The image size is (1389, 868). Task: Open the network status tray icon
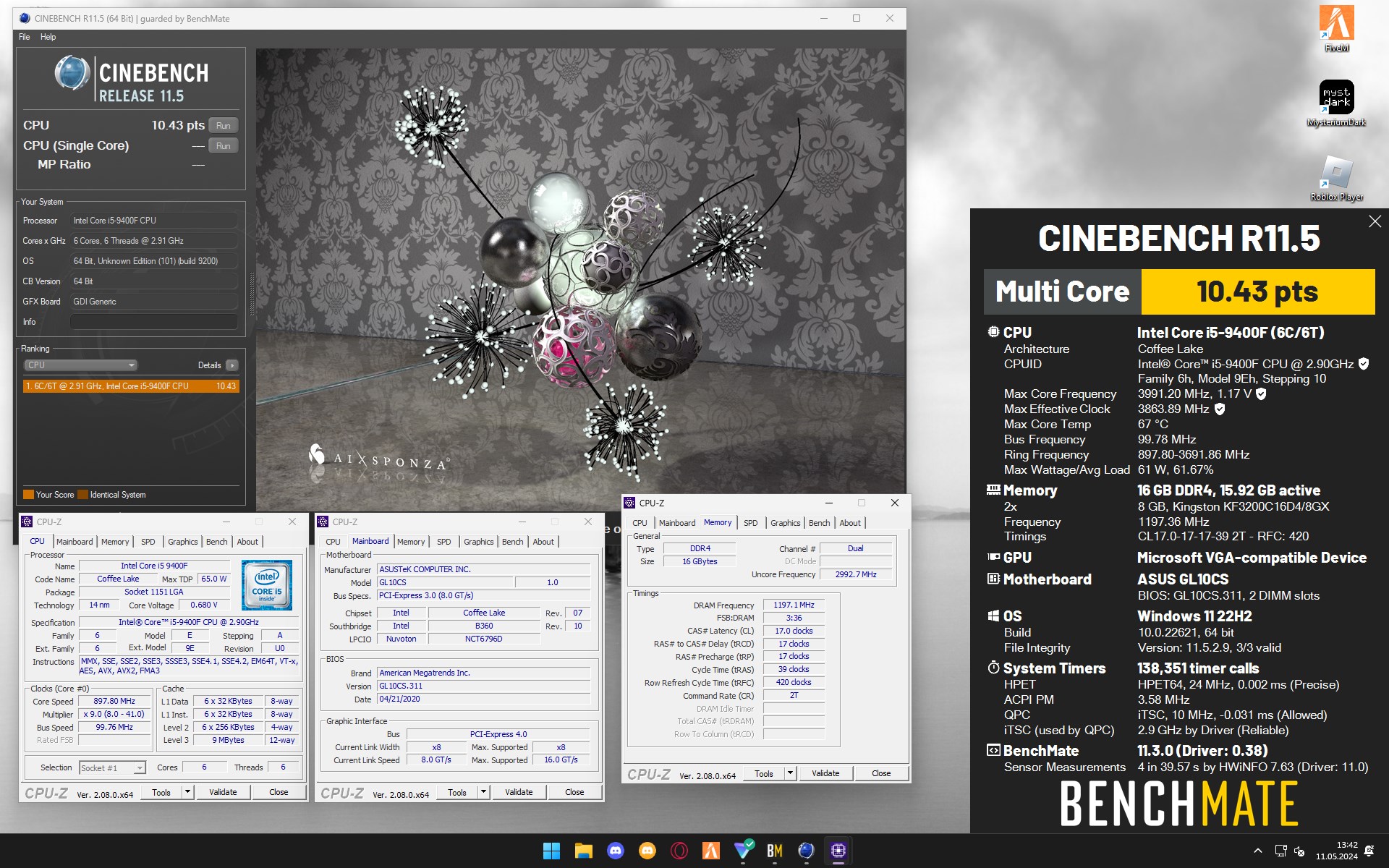1280,851
